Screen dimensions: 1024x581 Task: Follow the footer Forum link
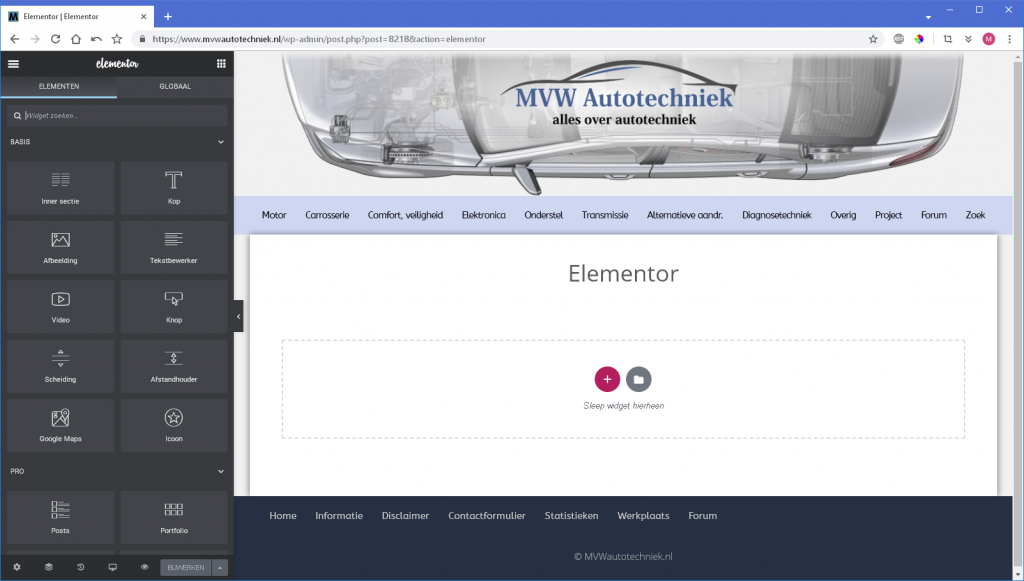703,516
